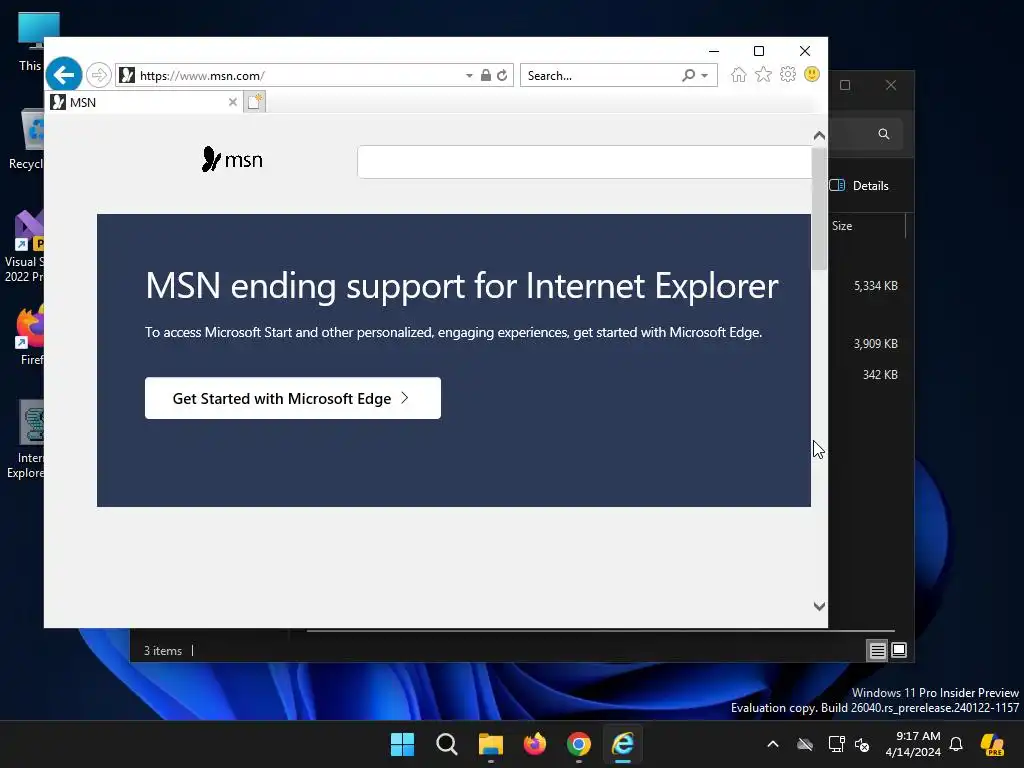
Task: Click the page scrollbar down arrow
Action: [x=819, y=606]
